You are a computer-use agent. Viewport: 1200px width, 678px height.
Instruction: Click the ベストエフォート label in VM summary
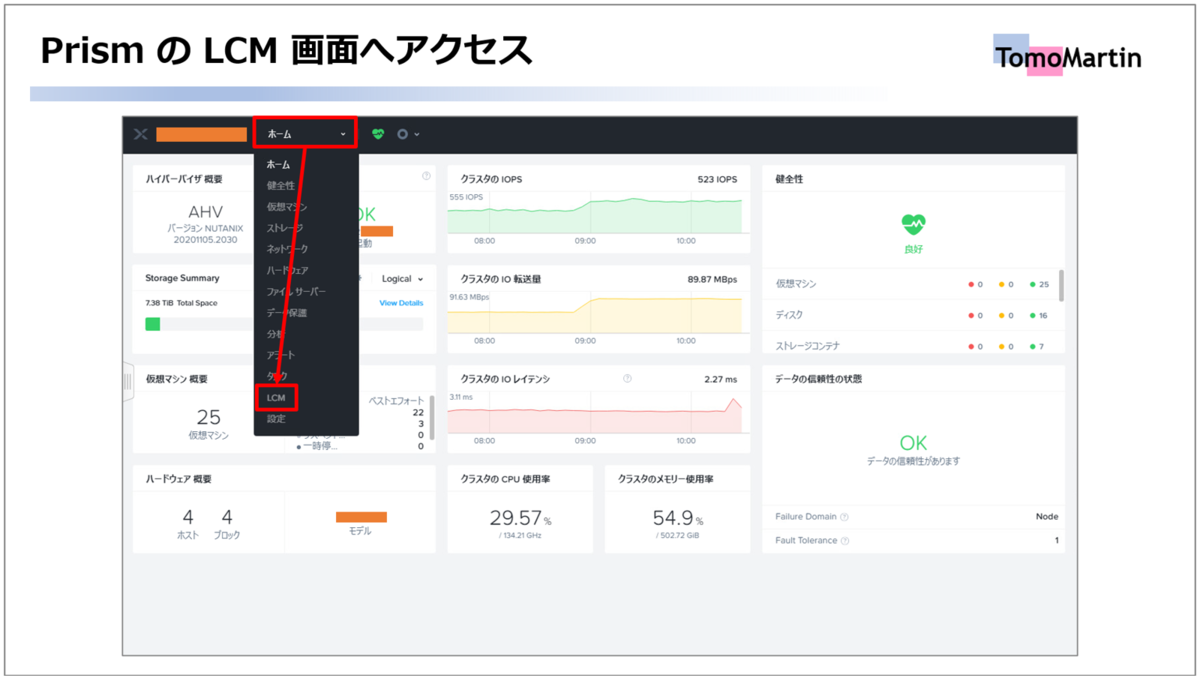(396, 400)
